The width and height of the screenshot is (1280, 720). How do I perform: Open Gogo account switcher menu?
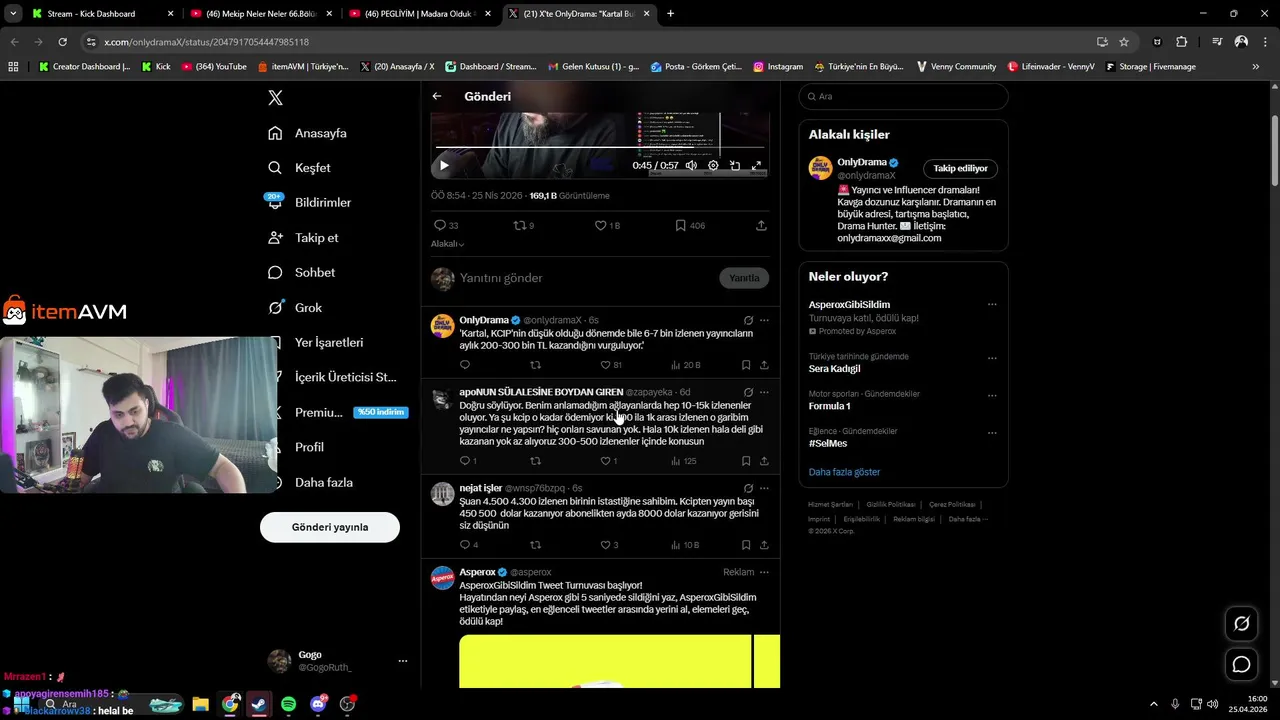[339, 661]
